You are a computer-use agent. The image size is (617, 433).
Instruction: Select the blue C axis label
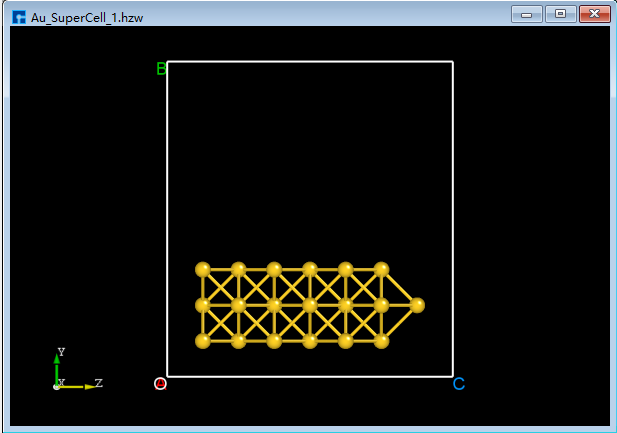459,383
